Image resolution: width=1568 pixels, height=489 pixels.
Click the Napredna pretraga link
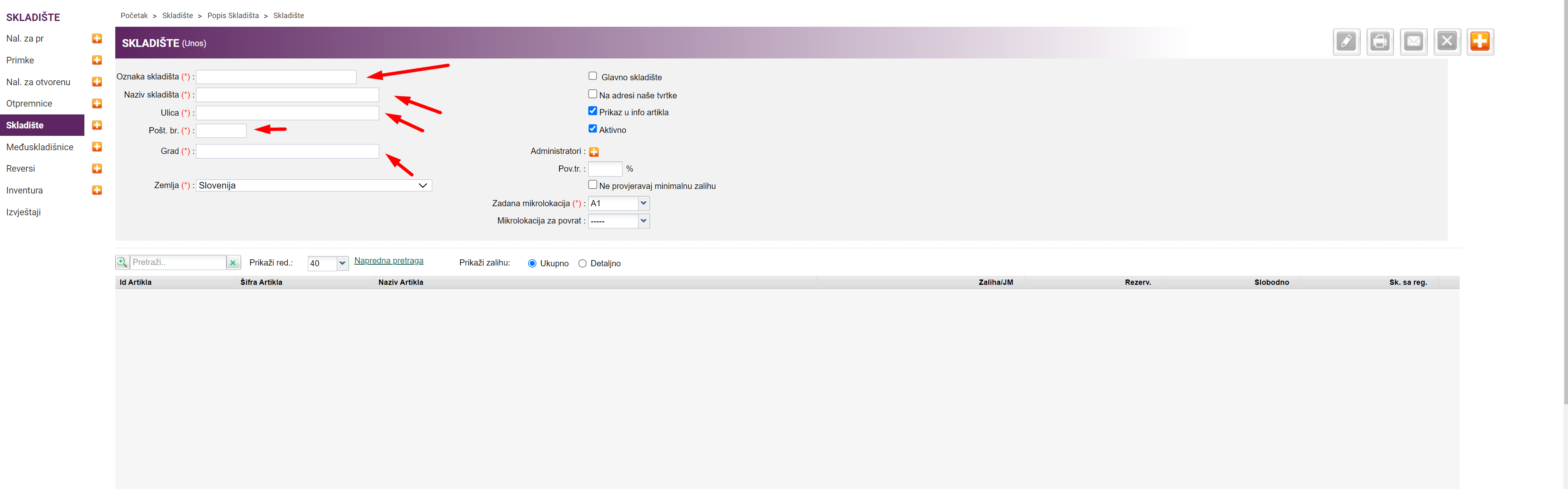(x=388, y=261)
